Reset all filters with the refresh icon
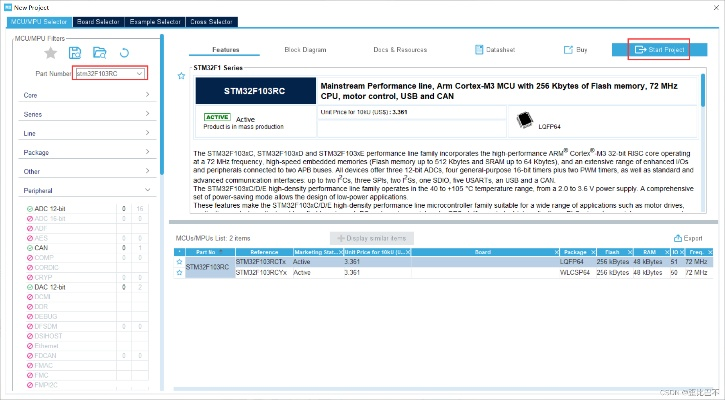 (x=124, y=52)
